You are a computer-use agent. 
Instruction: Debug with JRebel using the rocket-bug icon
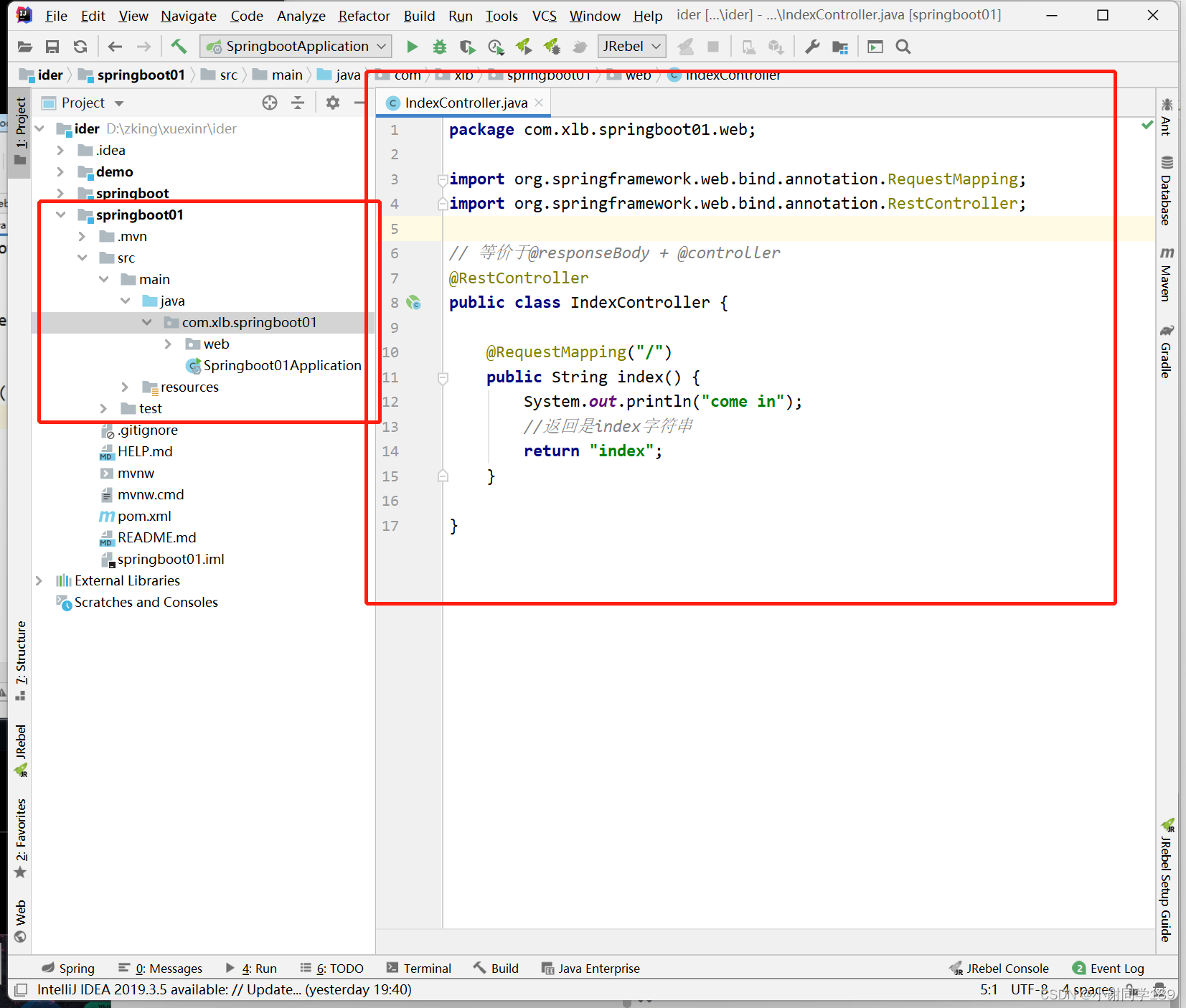[552, 47]
